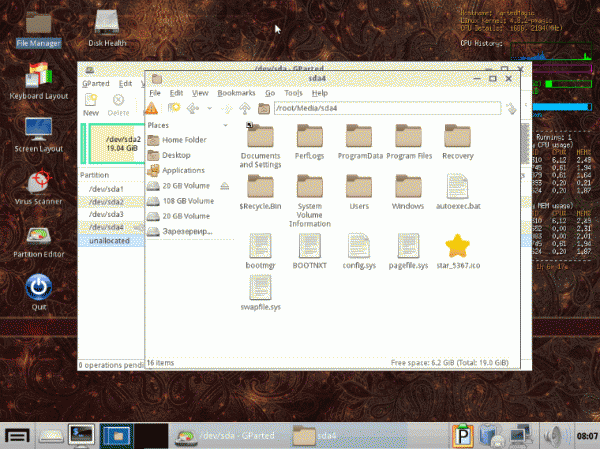Select 108 GB Volume in Places
The image size is (600, 449).
coord(186,200)
